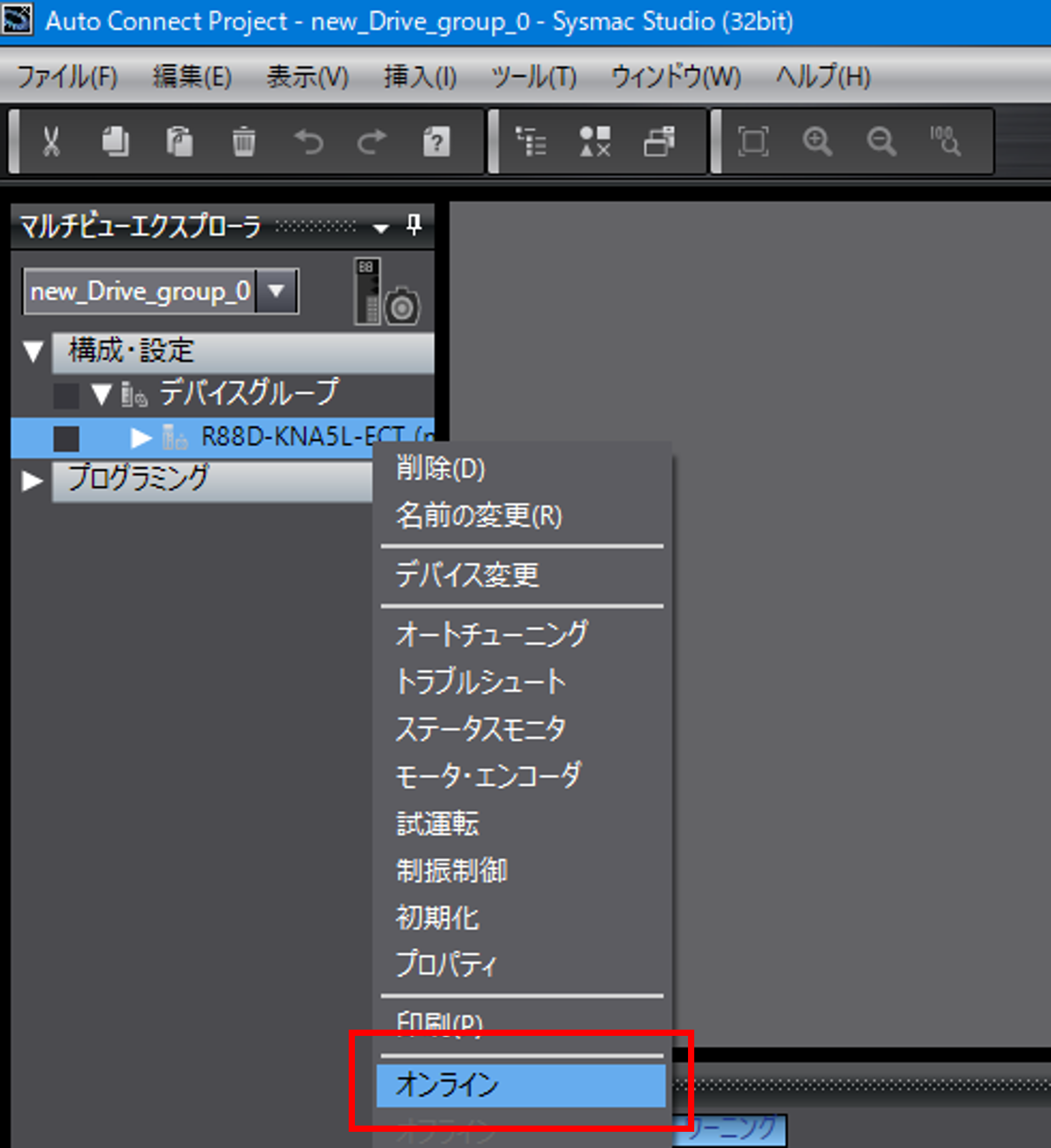Click the stacked windows toolbar icon
This screenshot has width=1051, height=1148.
pos(659,141)
